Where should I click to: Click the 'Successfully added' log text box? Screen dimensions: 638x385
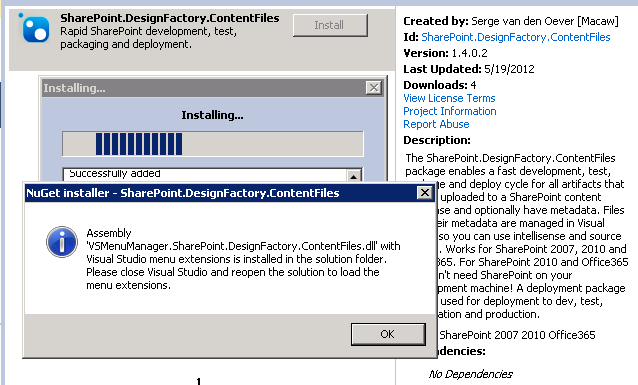point(205,175)
